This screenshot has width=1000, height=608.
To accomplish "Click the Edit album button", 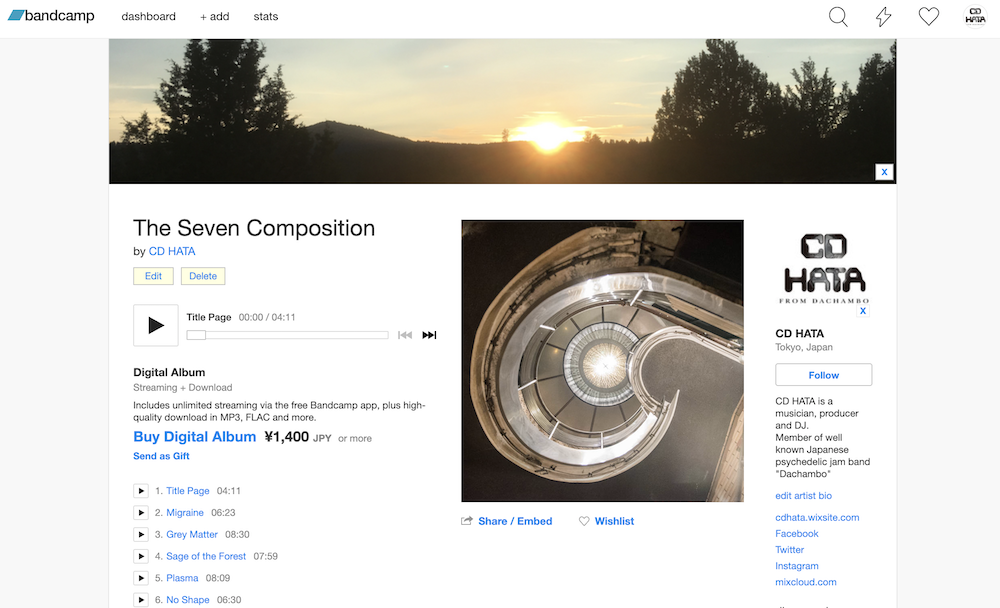I will [x=153, y=276].
